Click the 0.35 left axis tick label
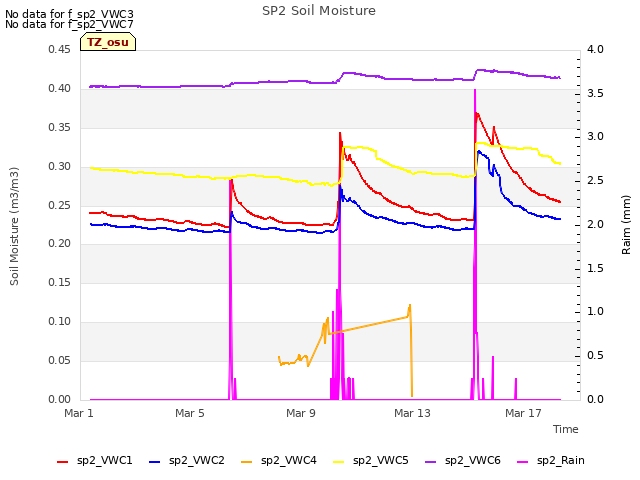The height and width of the screenshot is (480, 640). [60, 127]
